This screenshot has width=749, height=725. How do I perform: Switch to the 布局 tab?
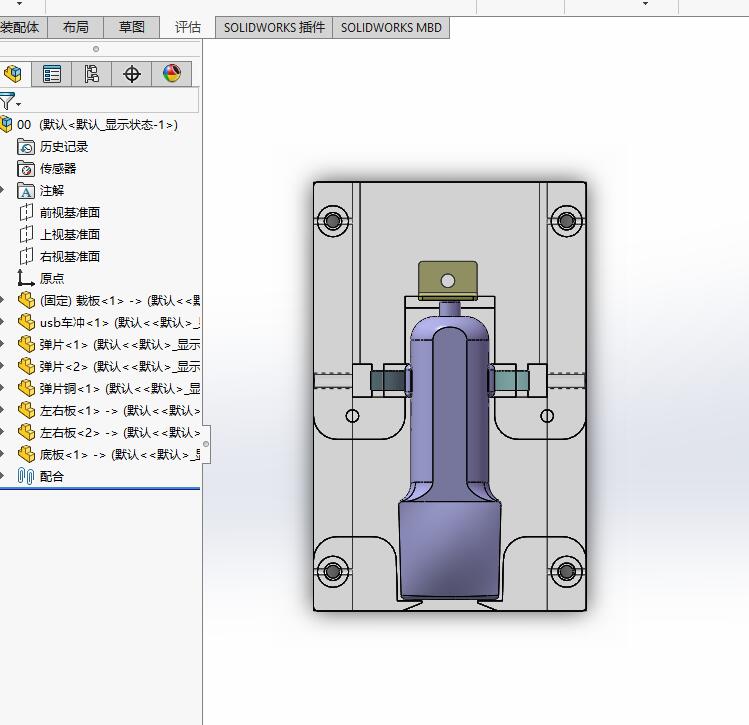tap(75, 27)
